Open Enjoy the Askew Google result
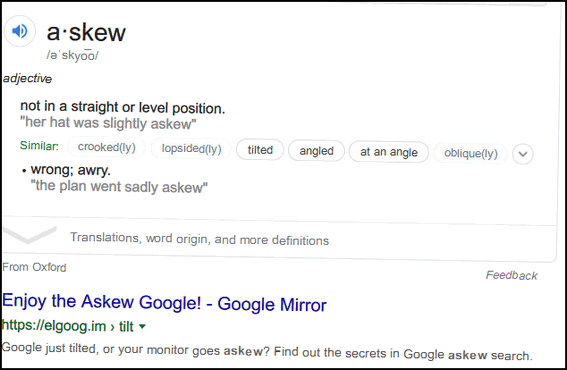Image resolution: width=567 pixels, height=370 pixels. pyautogui.click(x=164, y=303)
